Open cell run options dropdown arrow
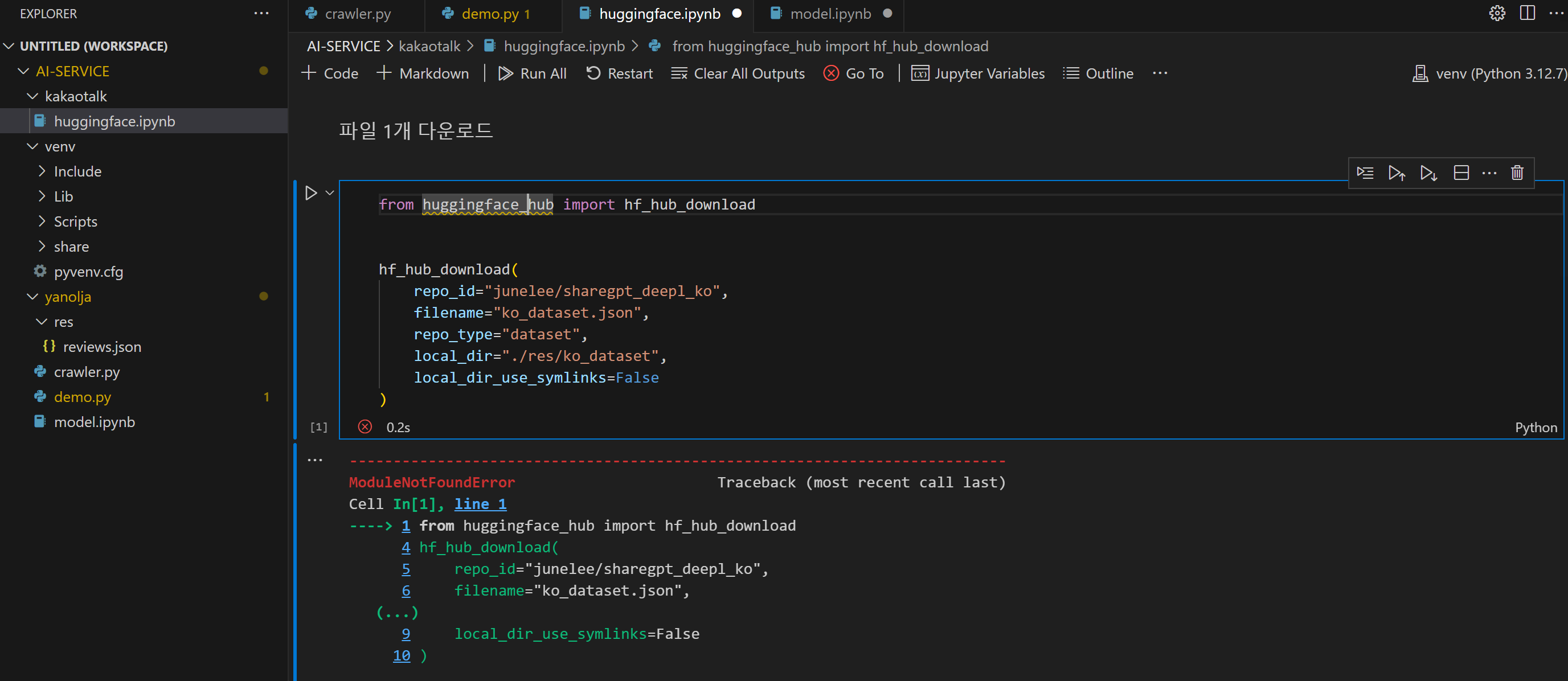This screenshot has width=1568, height=681. click(330, 193)
